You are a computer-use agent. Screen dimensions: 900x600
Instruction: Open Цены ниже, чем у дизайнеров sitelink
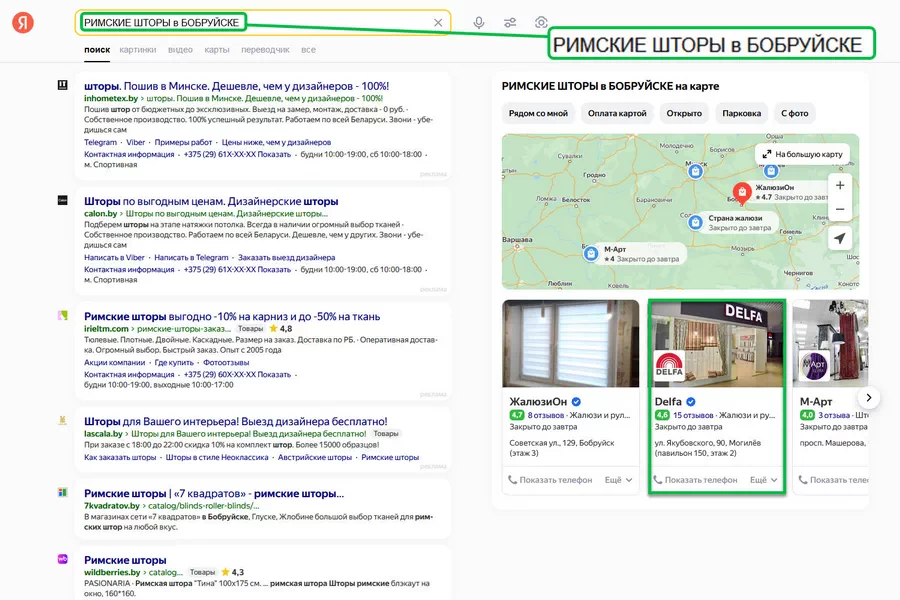click(276, 142)
